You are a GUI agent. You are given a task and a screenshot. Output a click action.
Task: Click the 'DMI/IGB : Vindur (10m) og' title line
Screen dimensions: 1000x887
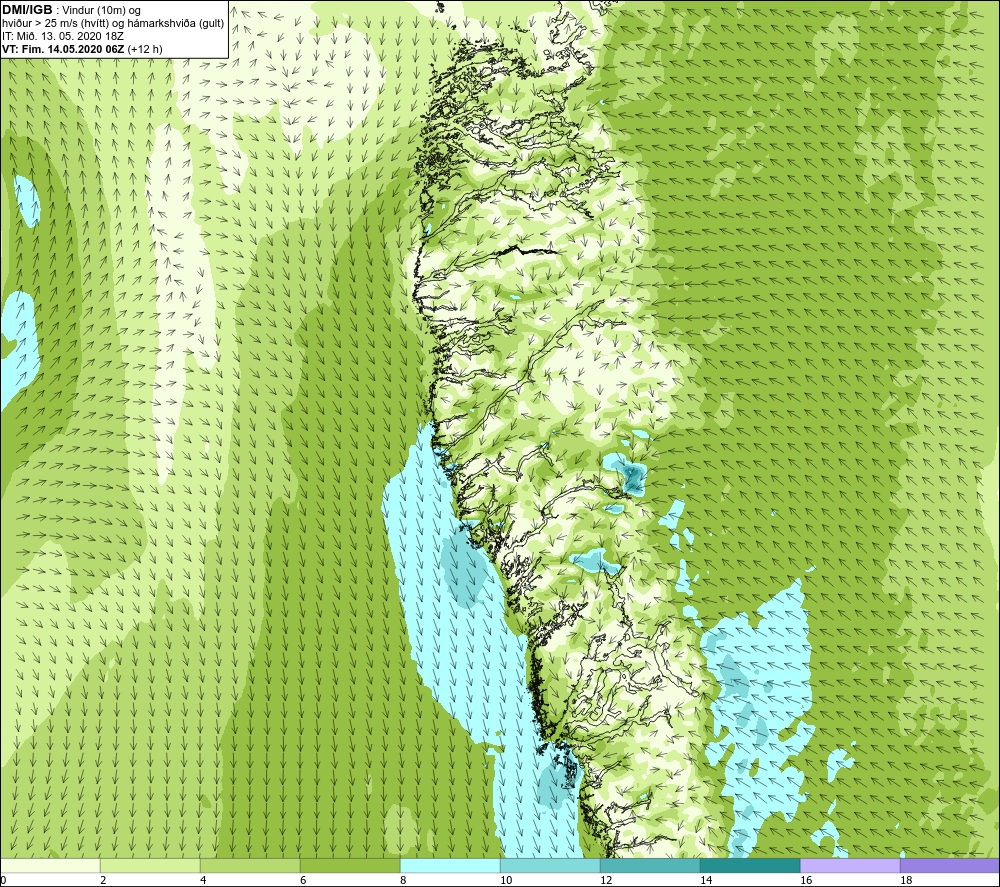[72, 10]
